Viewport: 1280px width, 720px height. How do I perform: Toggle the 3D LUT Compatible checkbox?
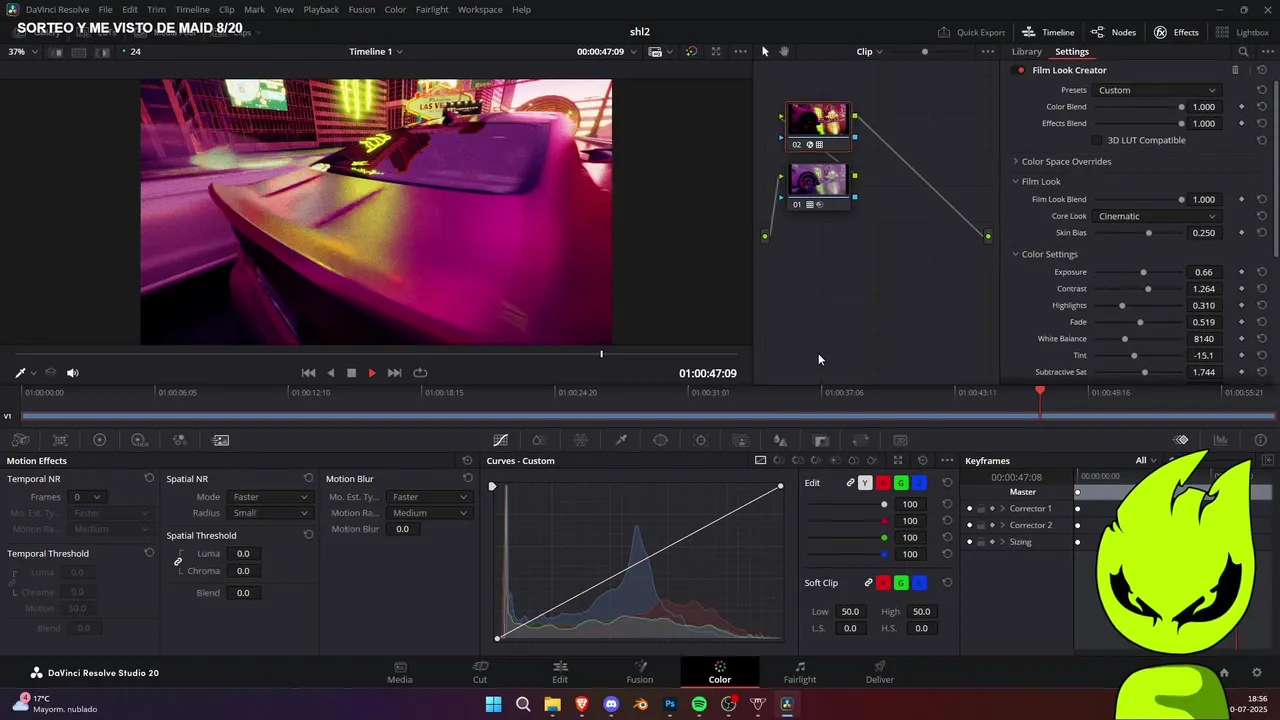(1097, 140)
